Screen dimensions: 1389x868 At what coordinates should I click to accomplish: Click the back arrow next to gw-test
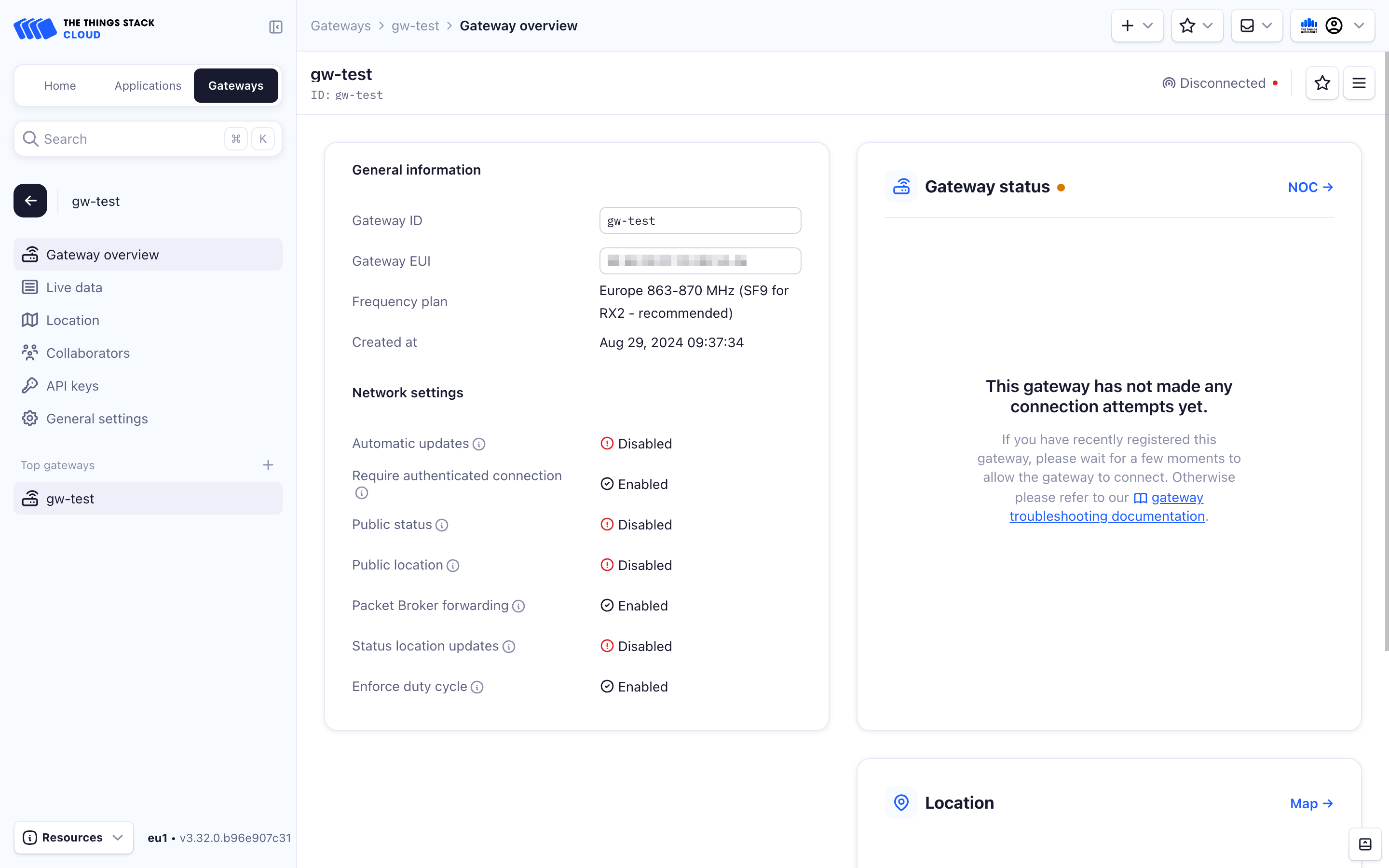[30, 201]
